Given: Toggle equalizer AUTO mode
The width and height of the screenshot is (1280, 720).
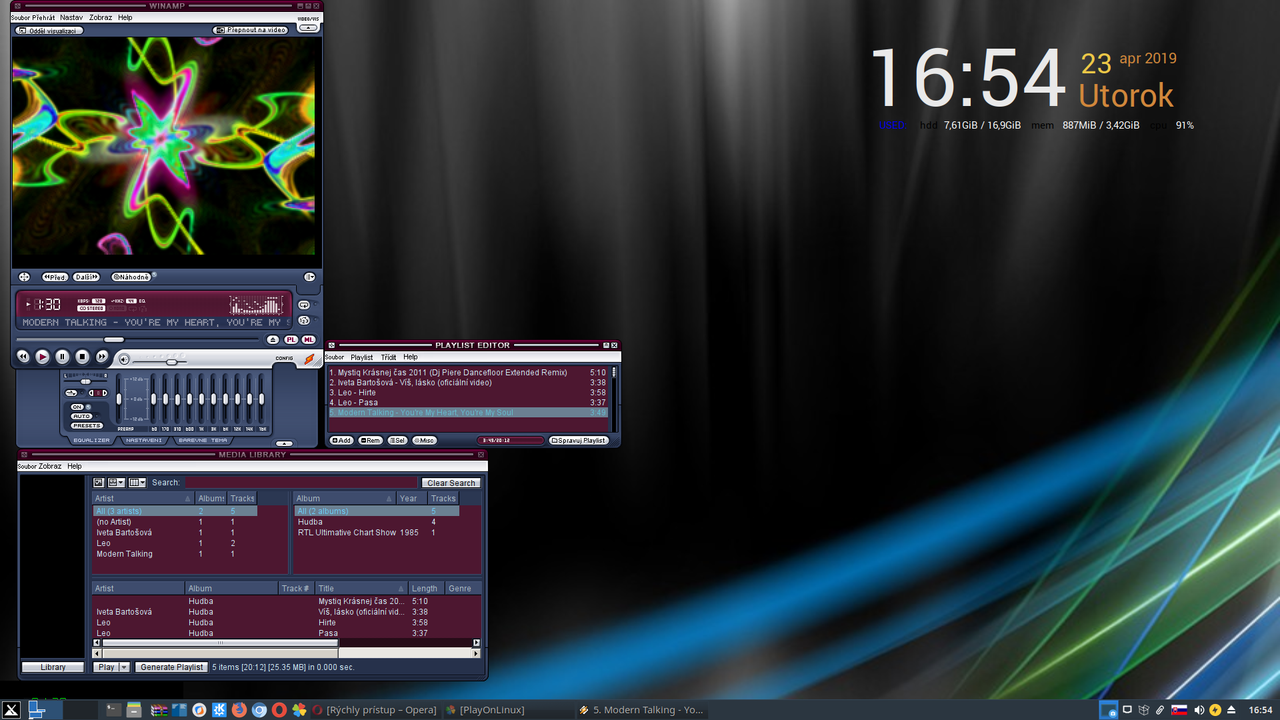Looking at the screenshot, I should pos(82,416).
